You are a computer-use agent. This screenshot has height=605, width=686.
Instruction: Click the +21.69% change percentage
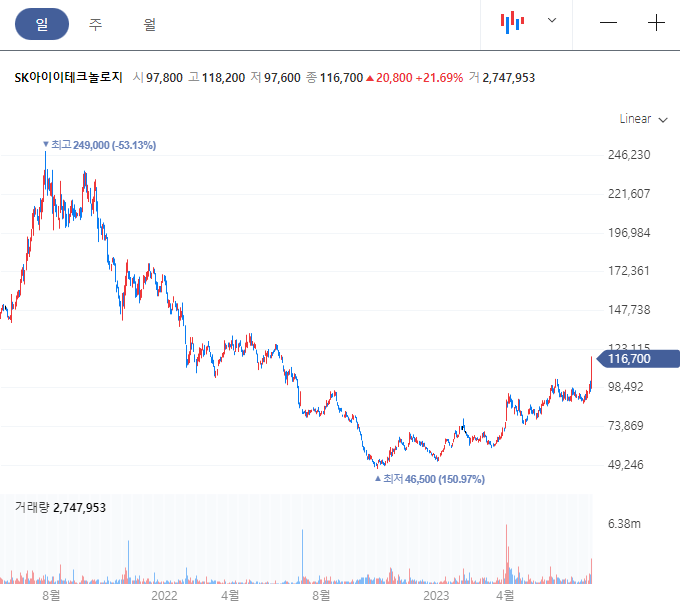click(439, 78)
